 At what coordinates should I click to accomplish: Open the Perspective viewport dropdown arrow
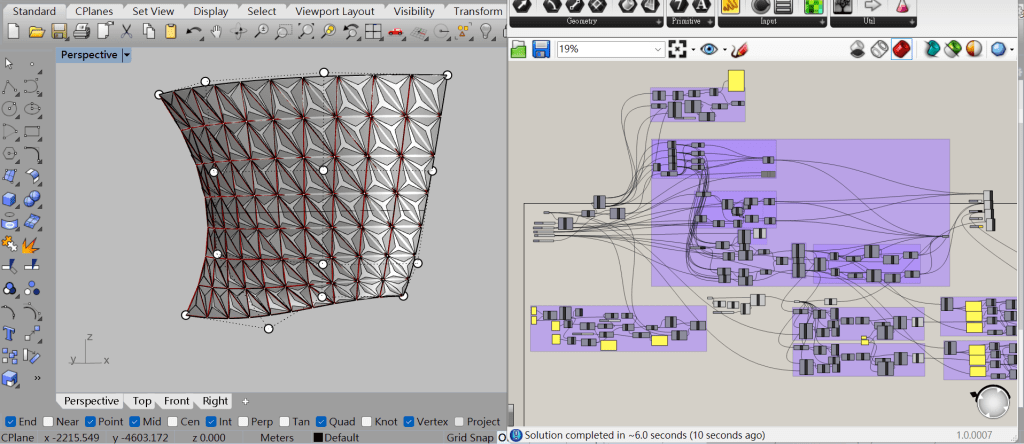click(x=126, y=55)
